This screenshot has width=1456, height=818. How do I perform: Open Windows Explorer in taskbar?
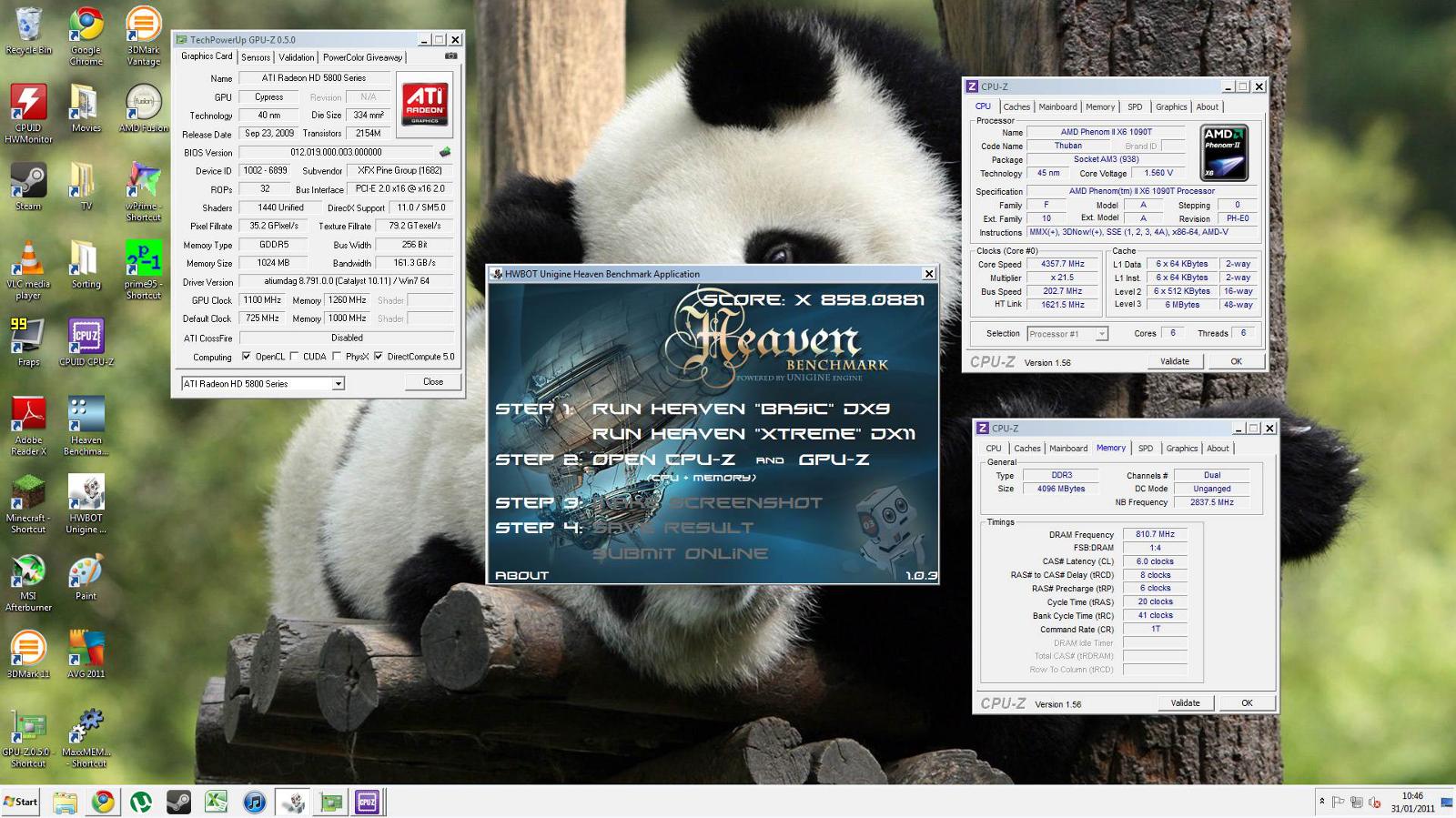tap(65, 802)
